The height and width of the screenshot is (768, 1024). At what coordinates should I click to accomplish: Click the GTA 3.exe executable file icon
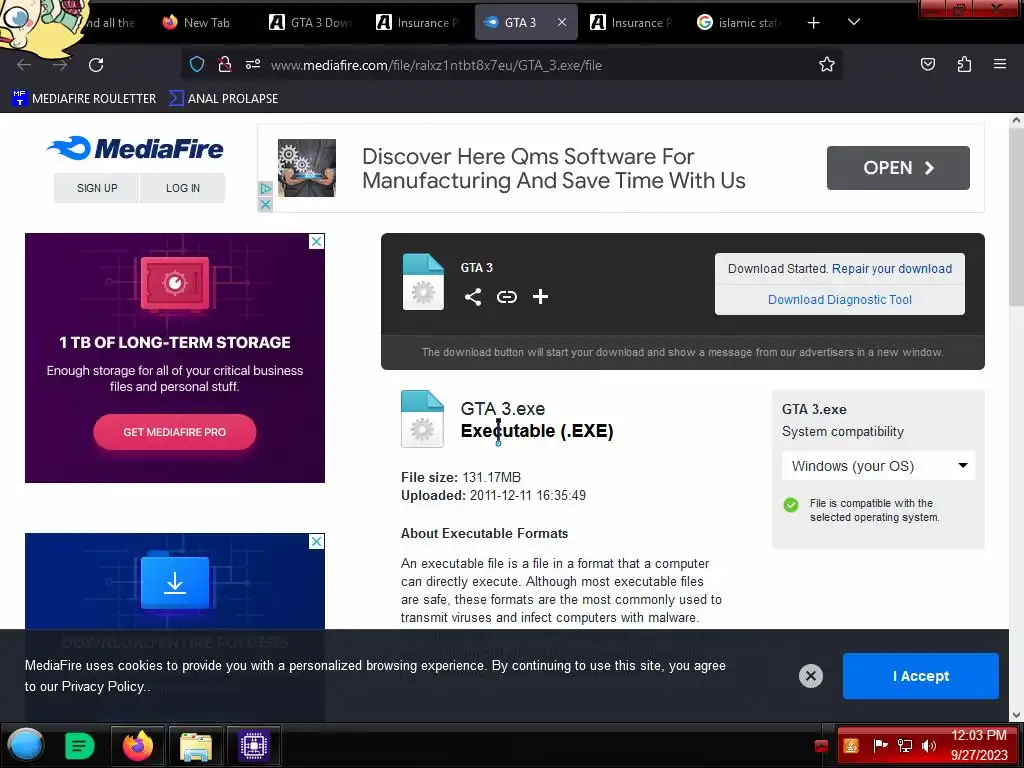(422, 419)
